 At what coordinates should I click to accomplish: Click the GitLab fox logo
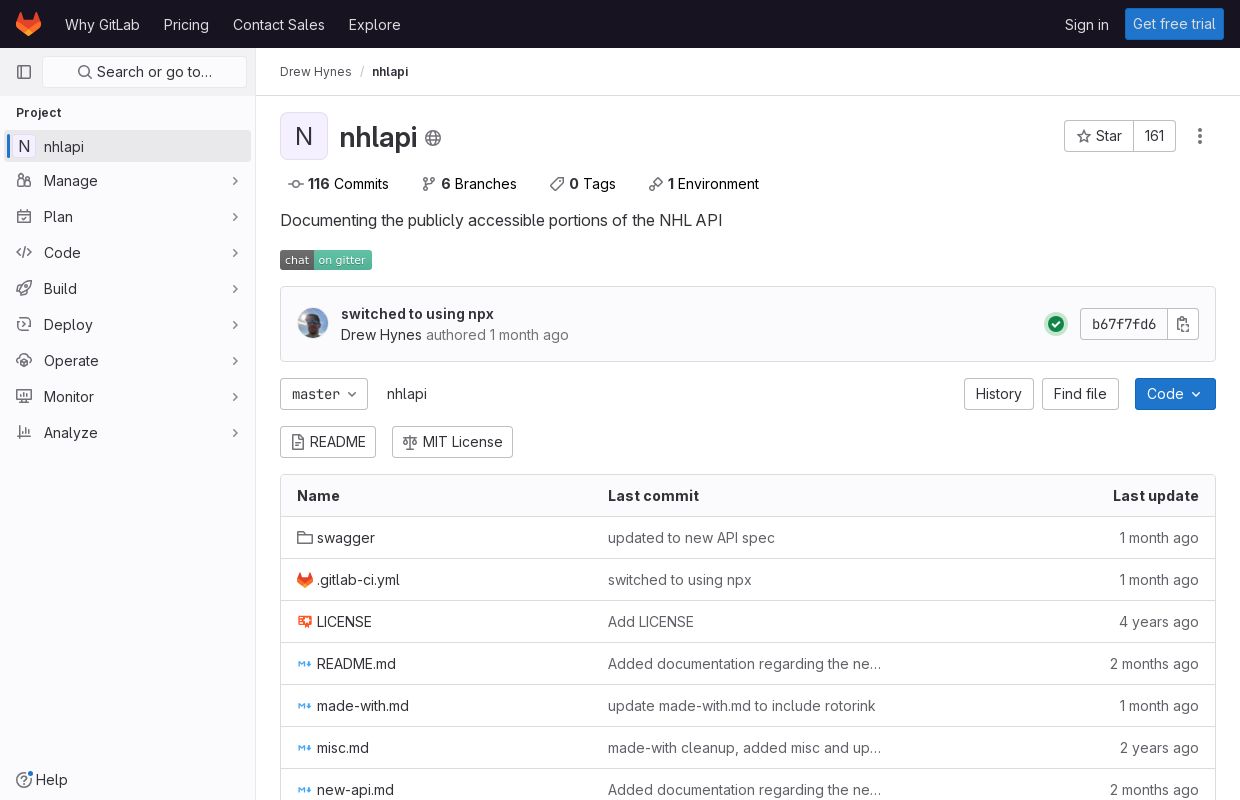point(29,24)
